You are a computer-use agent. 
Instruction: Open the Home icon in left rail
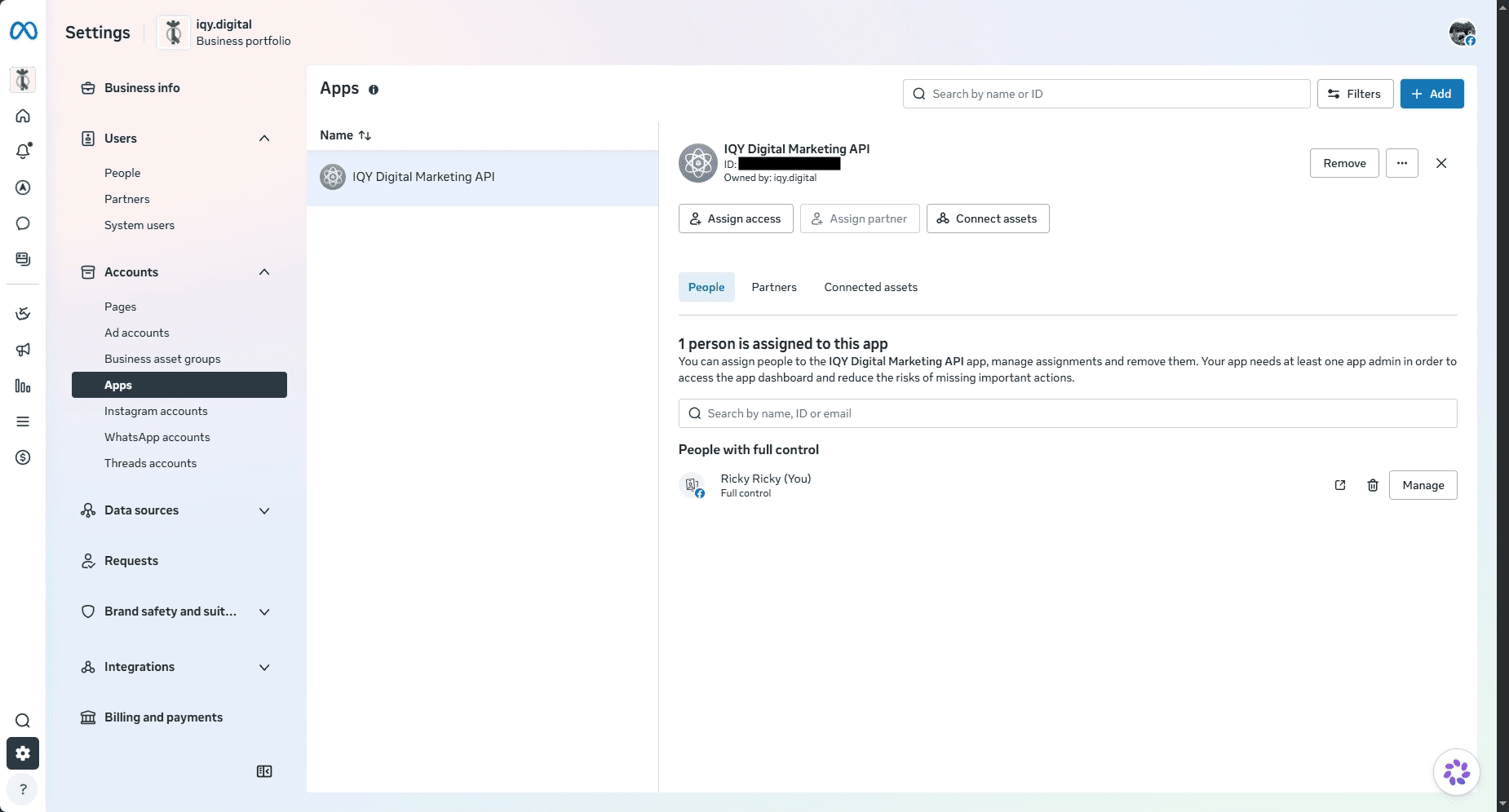pos(23,116)
